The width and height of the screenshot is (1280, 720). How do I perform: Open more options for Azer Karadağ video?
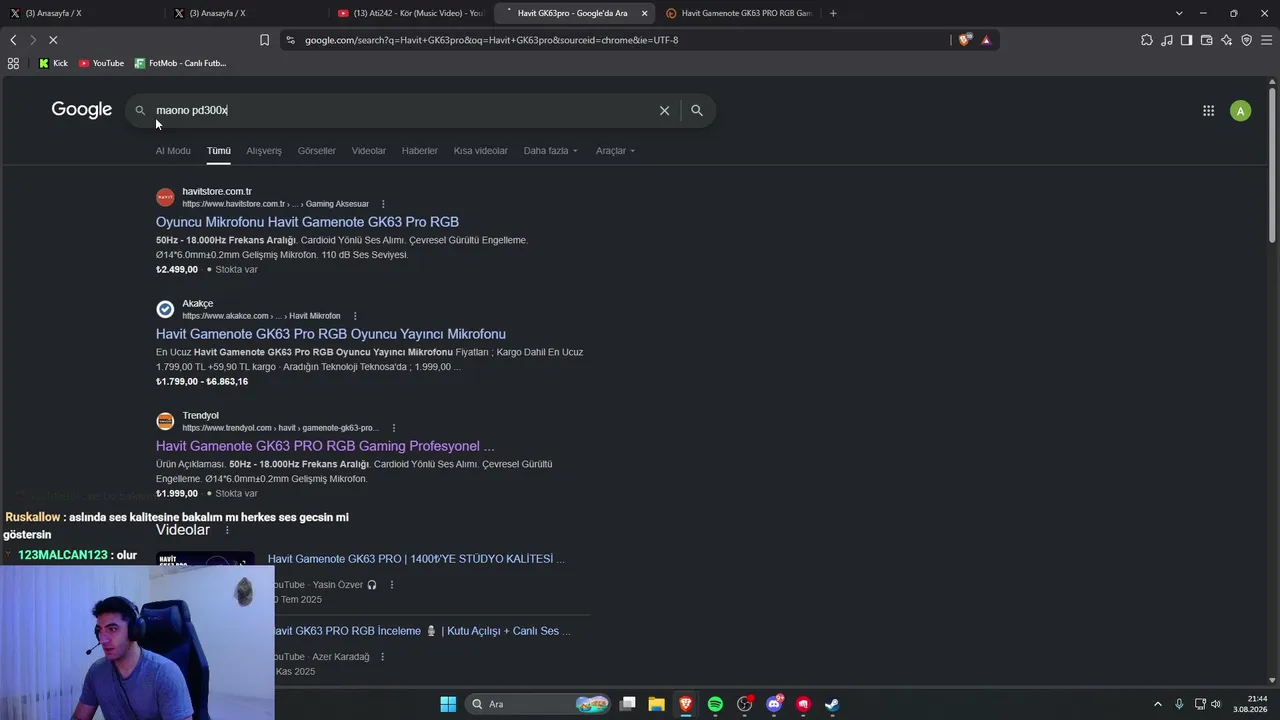point(383,657)
